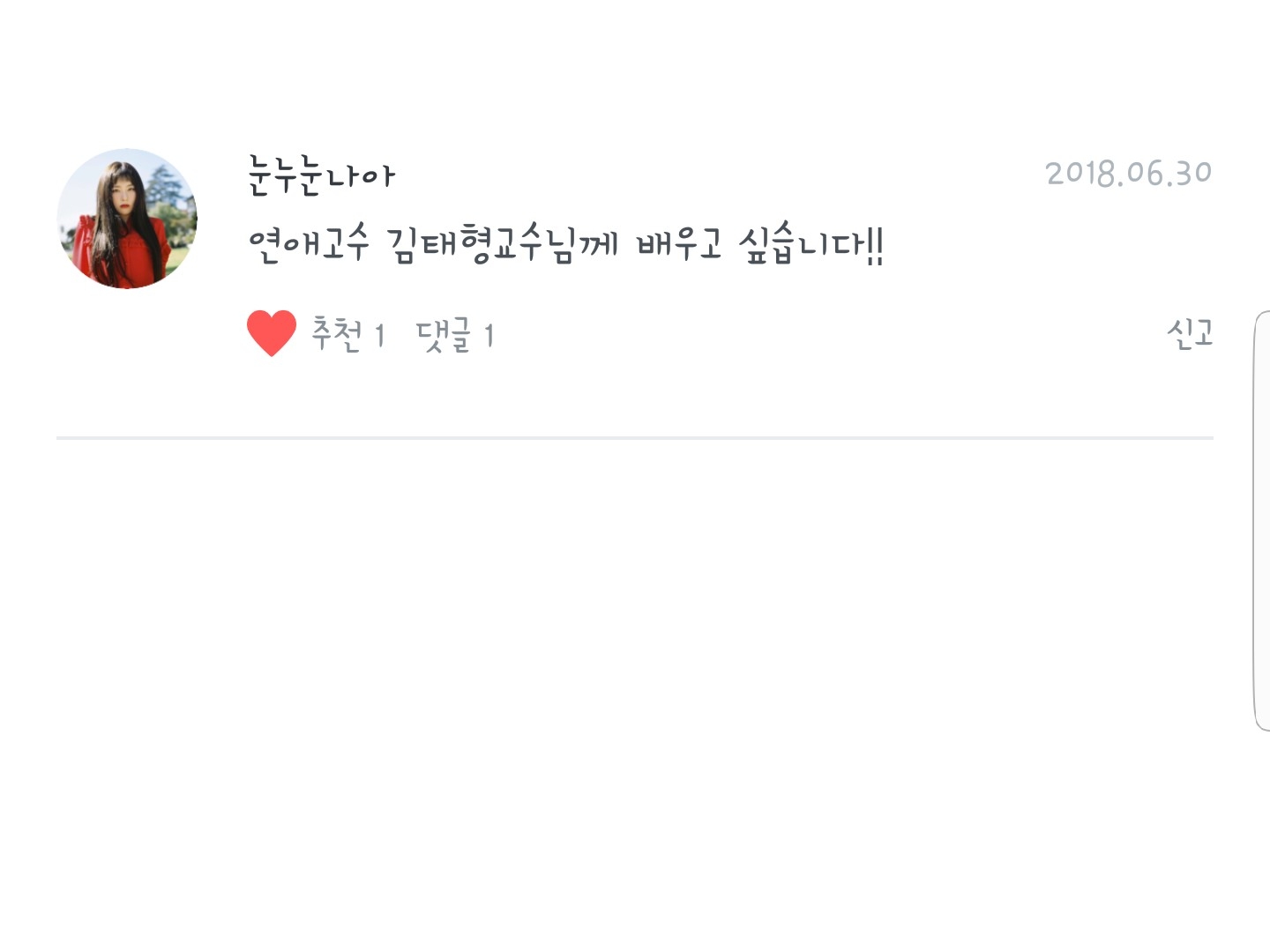Open the 댓글 1 replies
This screenshot has height=952, width=1270.
pyautogui.click(x=455, y=335)
